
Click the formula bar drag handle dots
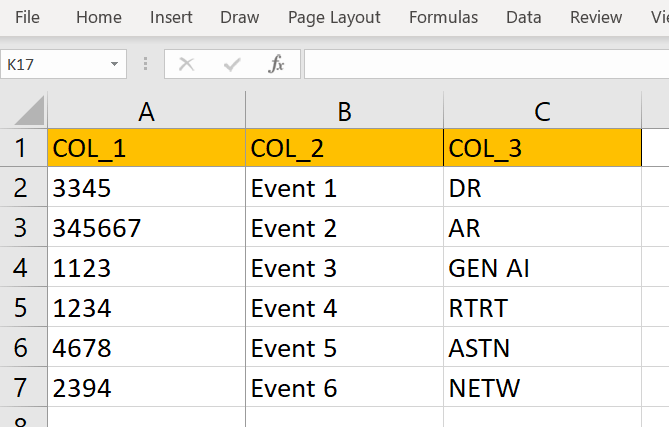146,65
